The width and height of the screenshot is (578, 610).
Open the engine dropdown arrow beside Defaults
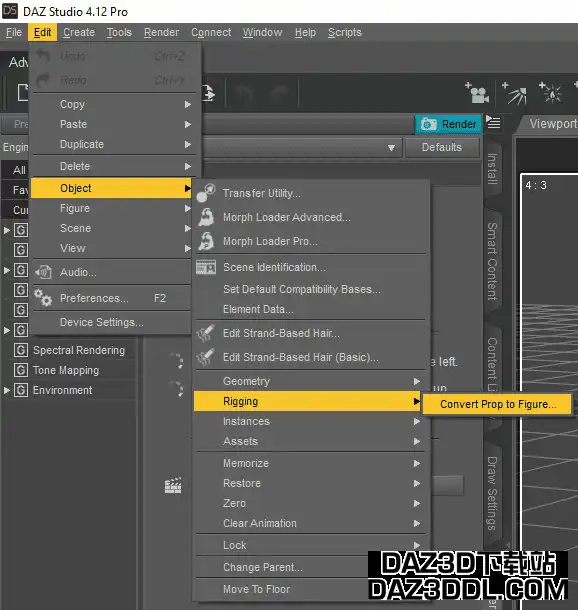[x=391, y=147]
